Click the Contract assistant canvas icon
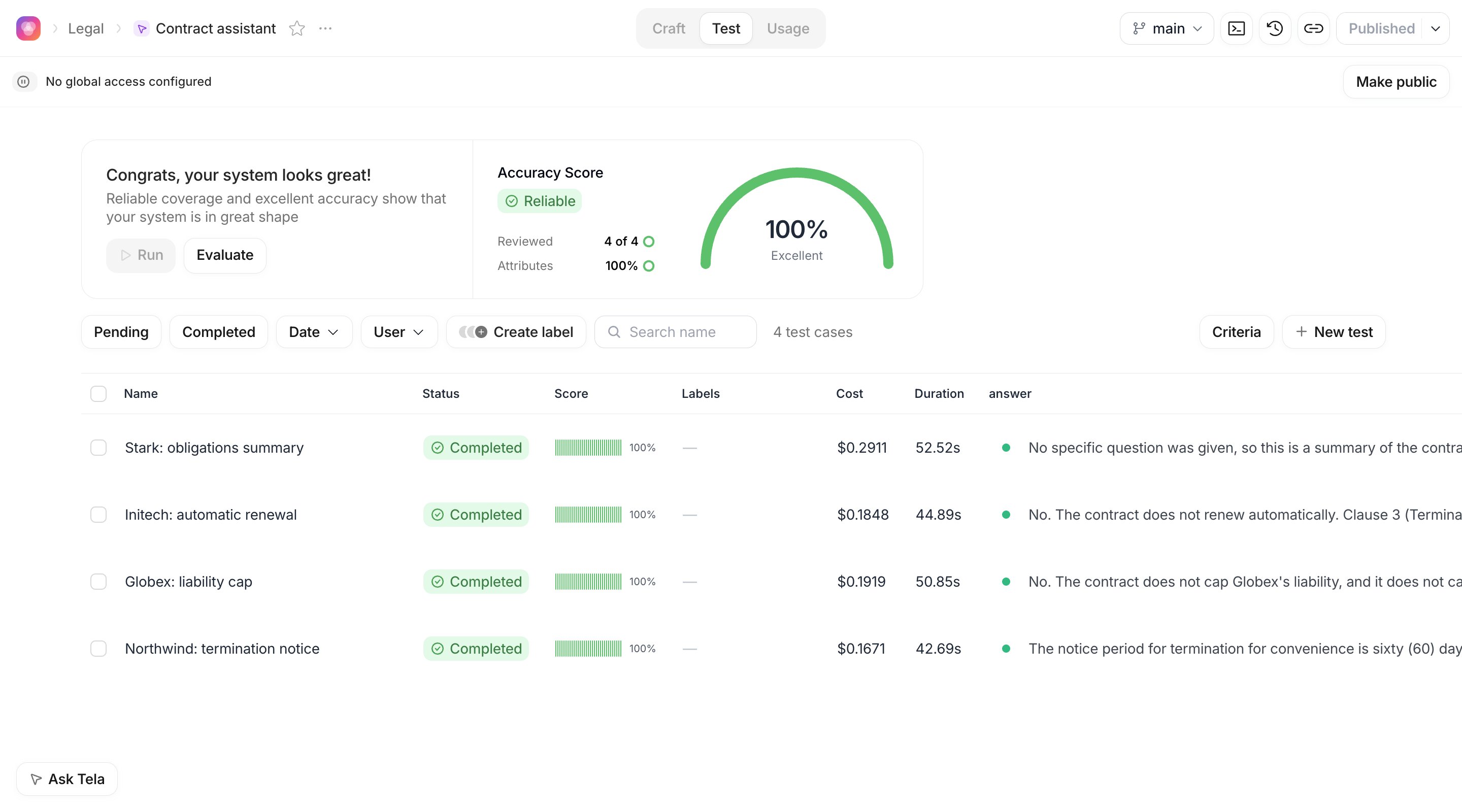1462x812 pixels. (x=141, y=28)
